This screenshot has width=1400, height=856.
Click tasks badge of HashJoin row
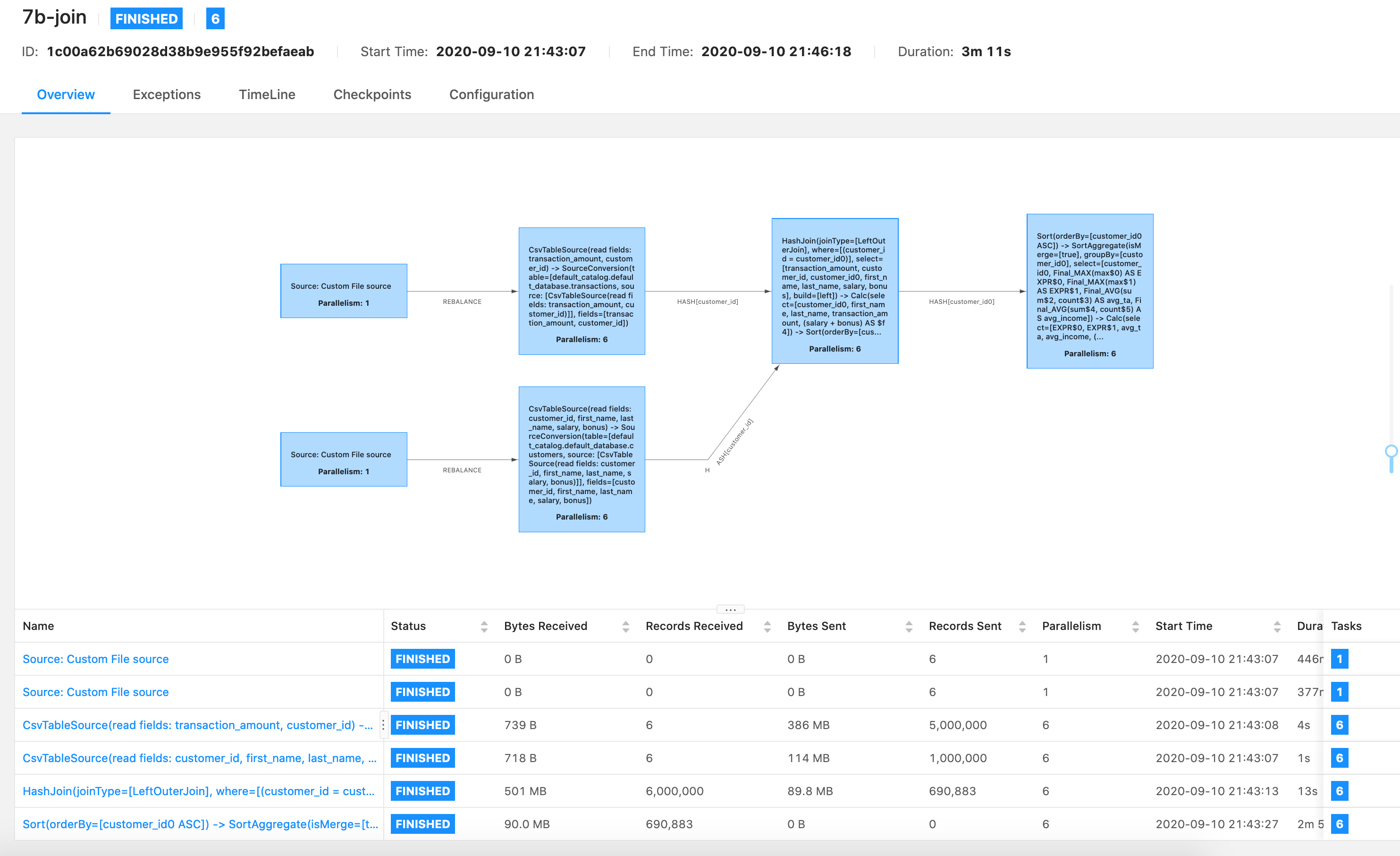pyautogui.click(x=1339, y=791)
